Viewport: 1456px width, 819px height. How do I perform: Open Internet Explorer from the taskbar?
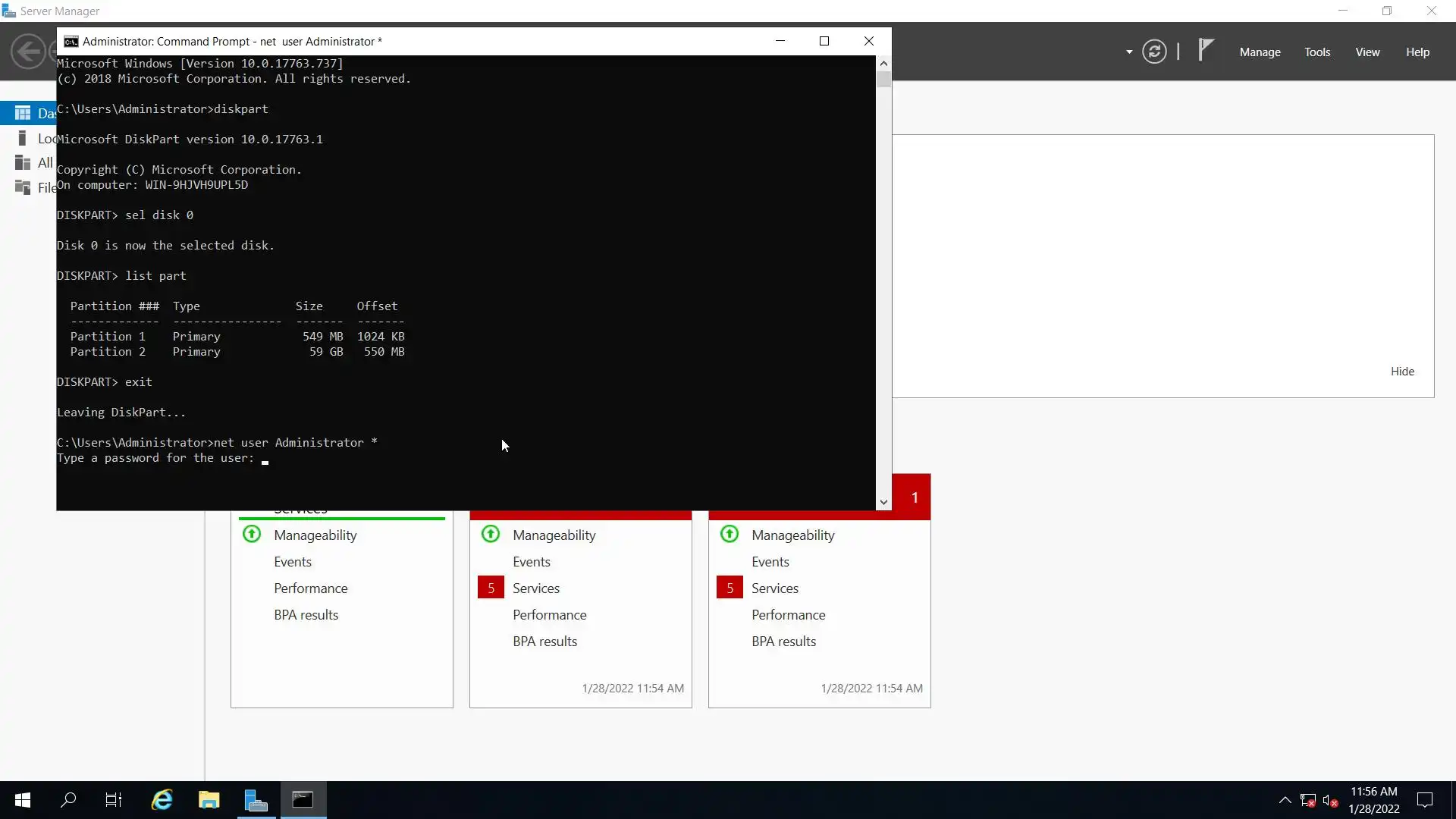coord(162,800)
